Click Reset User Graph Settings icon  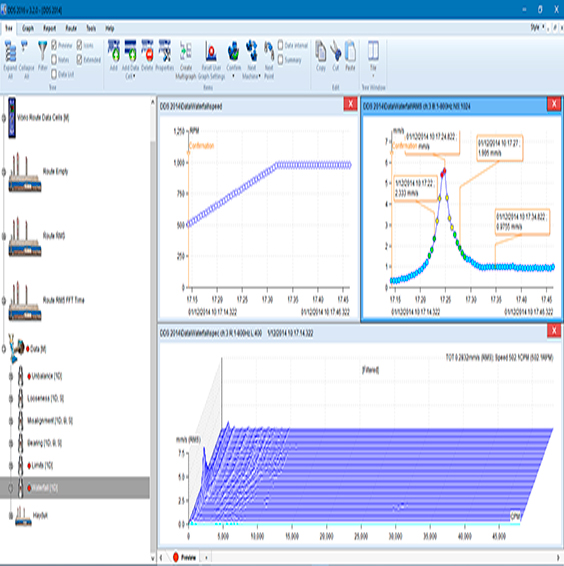tap(211, 51)
